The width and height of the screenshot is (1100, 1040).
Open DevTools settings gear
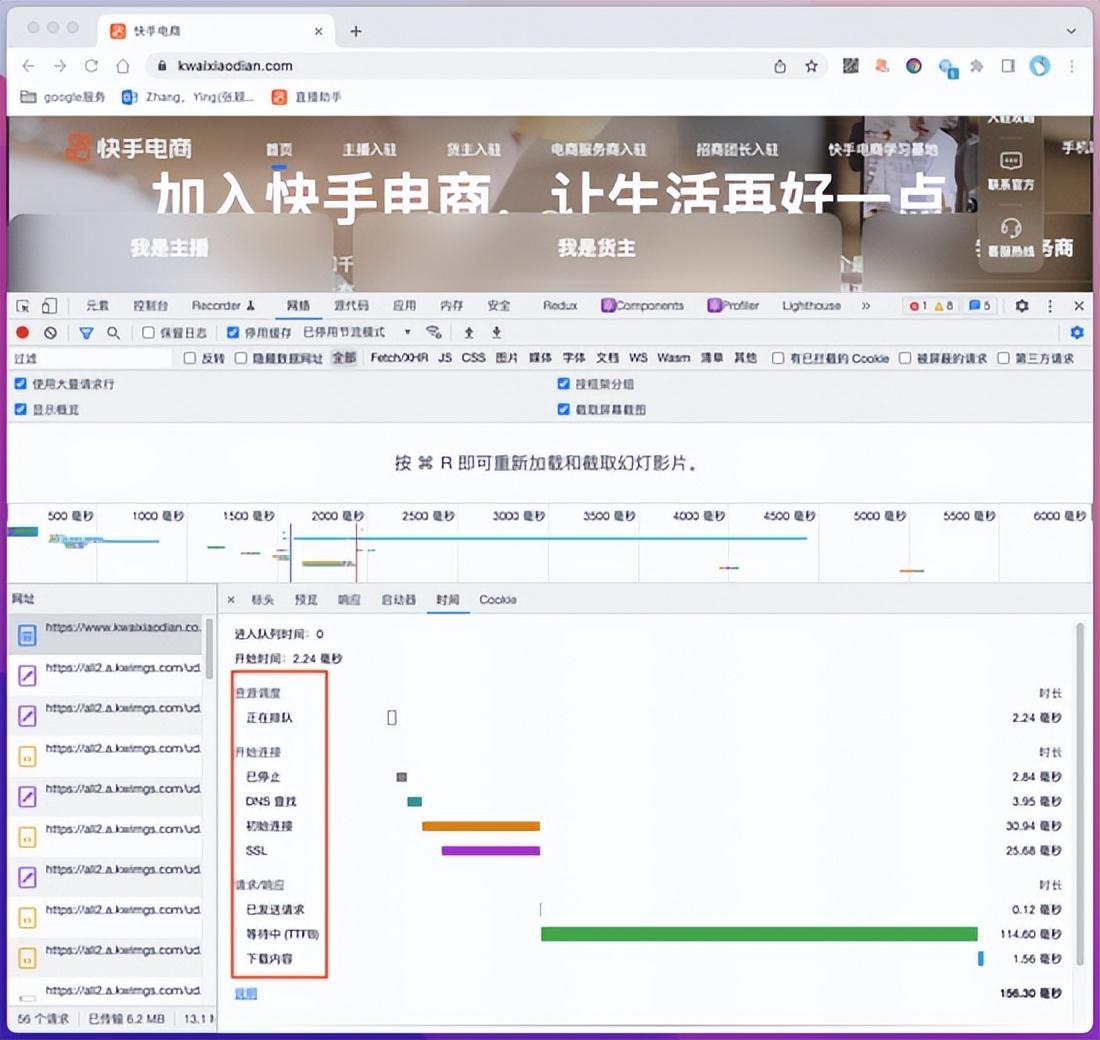(x=1021, y=306)
